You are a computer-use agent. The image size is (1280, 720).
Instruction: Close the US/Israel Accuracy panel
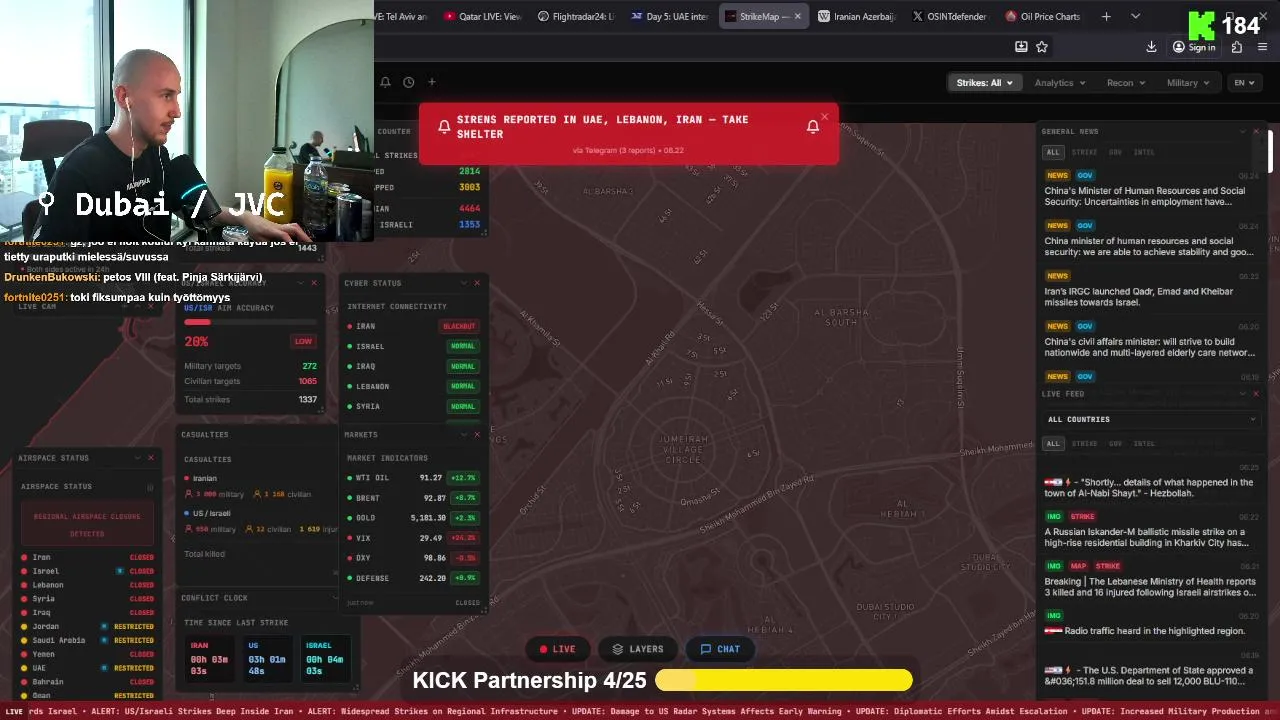(x=313, y=283)
